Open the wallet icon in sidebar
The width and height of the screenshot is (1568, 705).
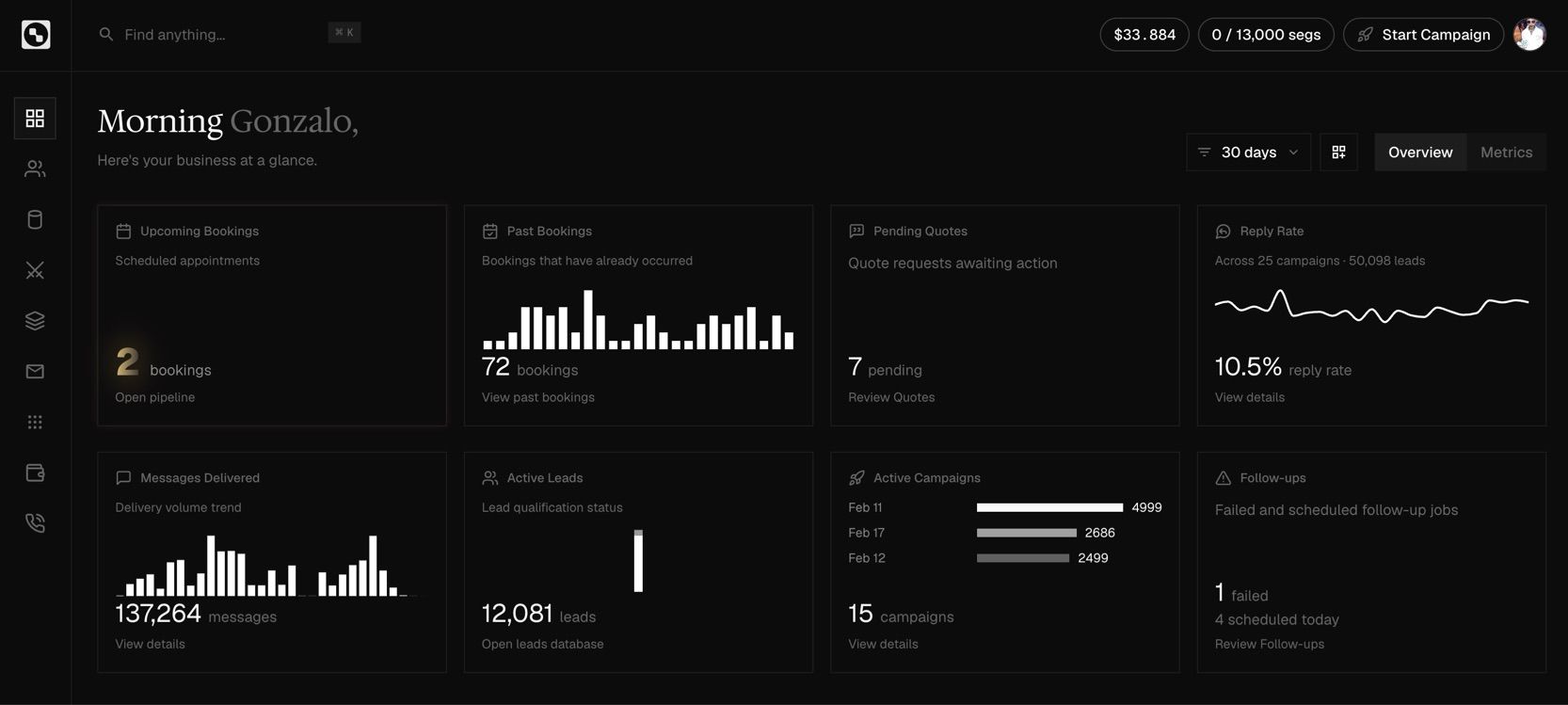pyautogui.click(x=35, y=473)
